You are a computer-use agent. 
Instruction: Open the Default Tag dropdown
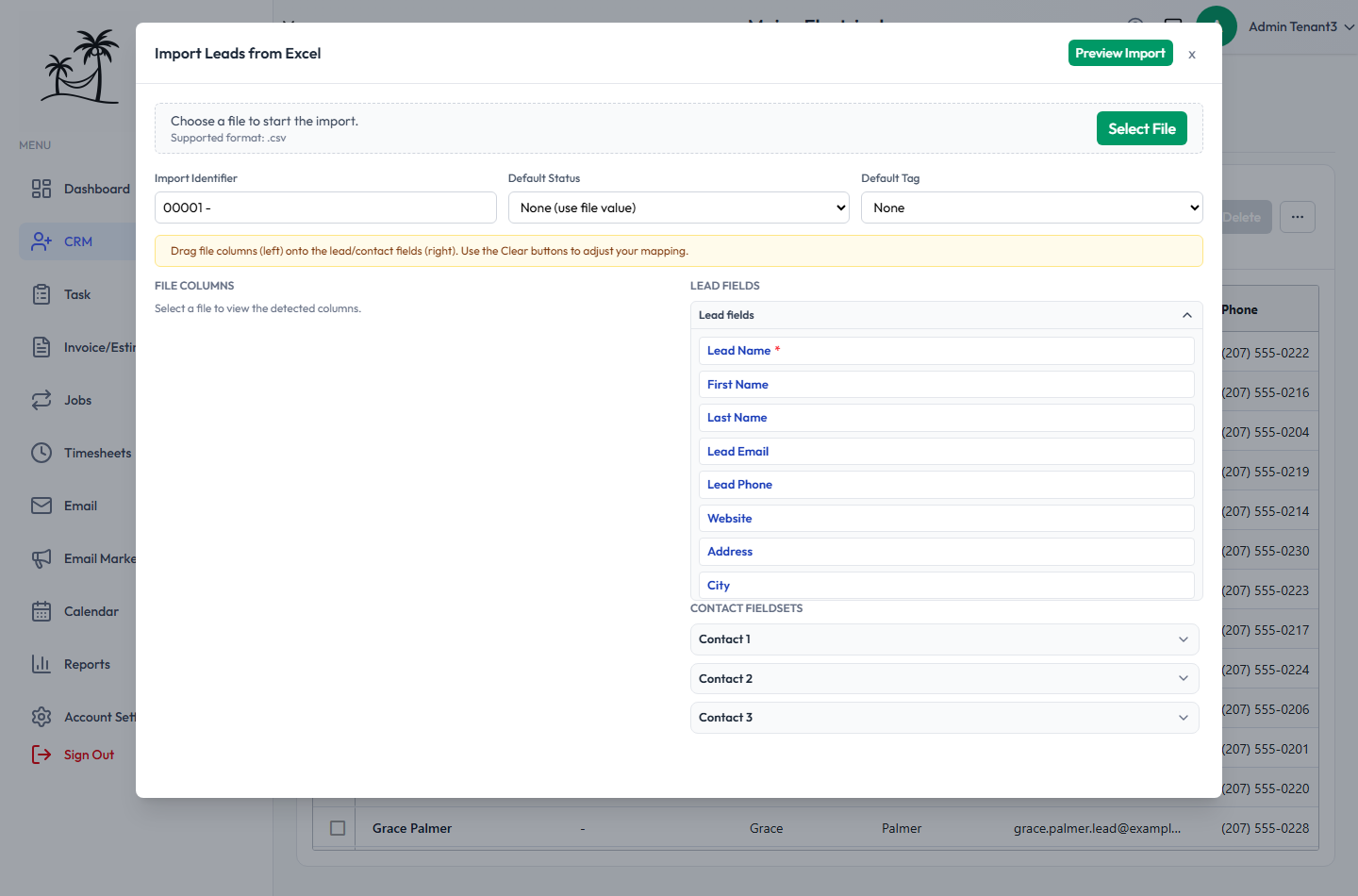pos(1032,207)
